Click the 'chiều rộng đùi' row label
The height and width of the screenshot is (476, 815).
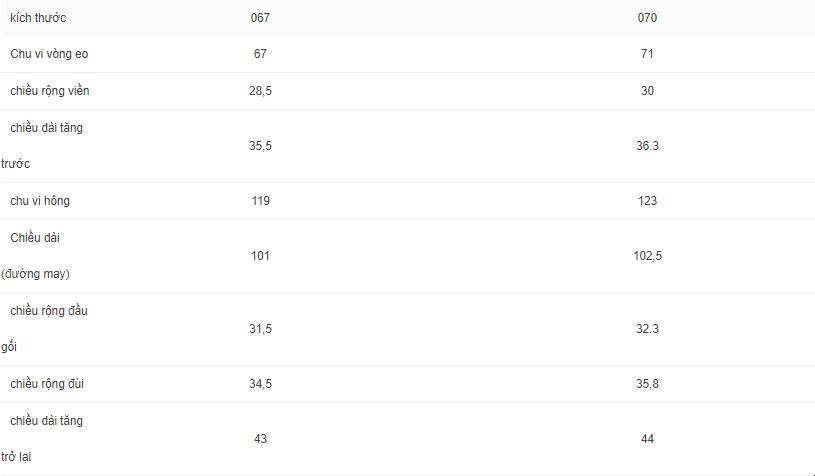coord(47,384)
